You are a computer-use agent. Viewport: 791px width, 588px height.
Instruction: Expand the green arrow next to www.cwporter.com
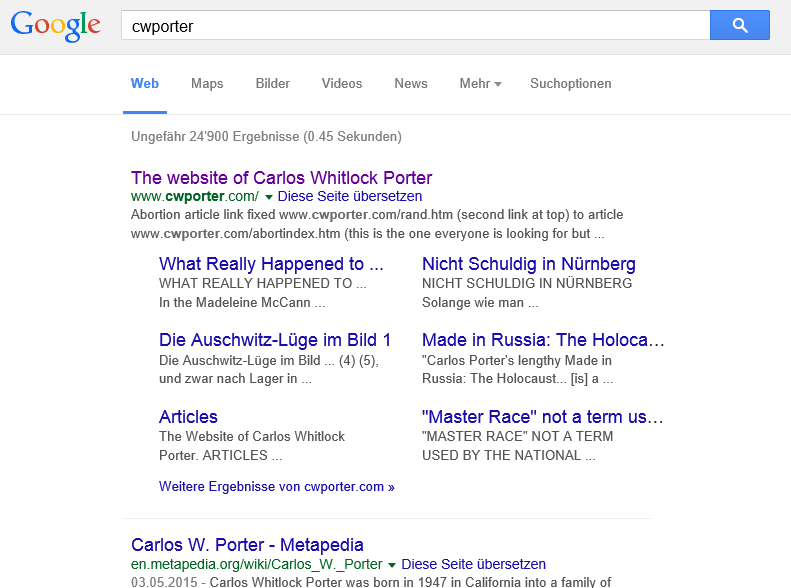pos(269,197)
